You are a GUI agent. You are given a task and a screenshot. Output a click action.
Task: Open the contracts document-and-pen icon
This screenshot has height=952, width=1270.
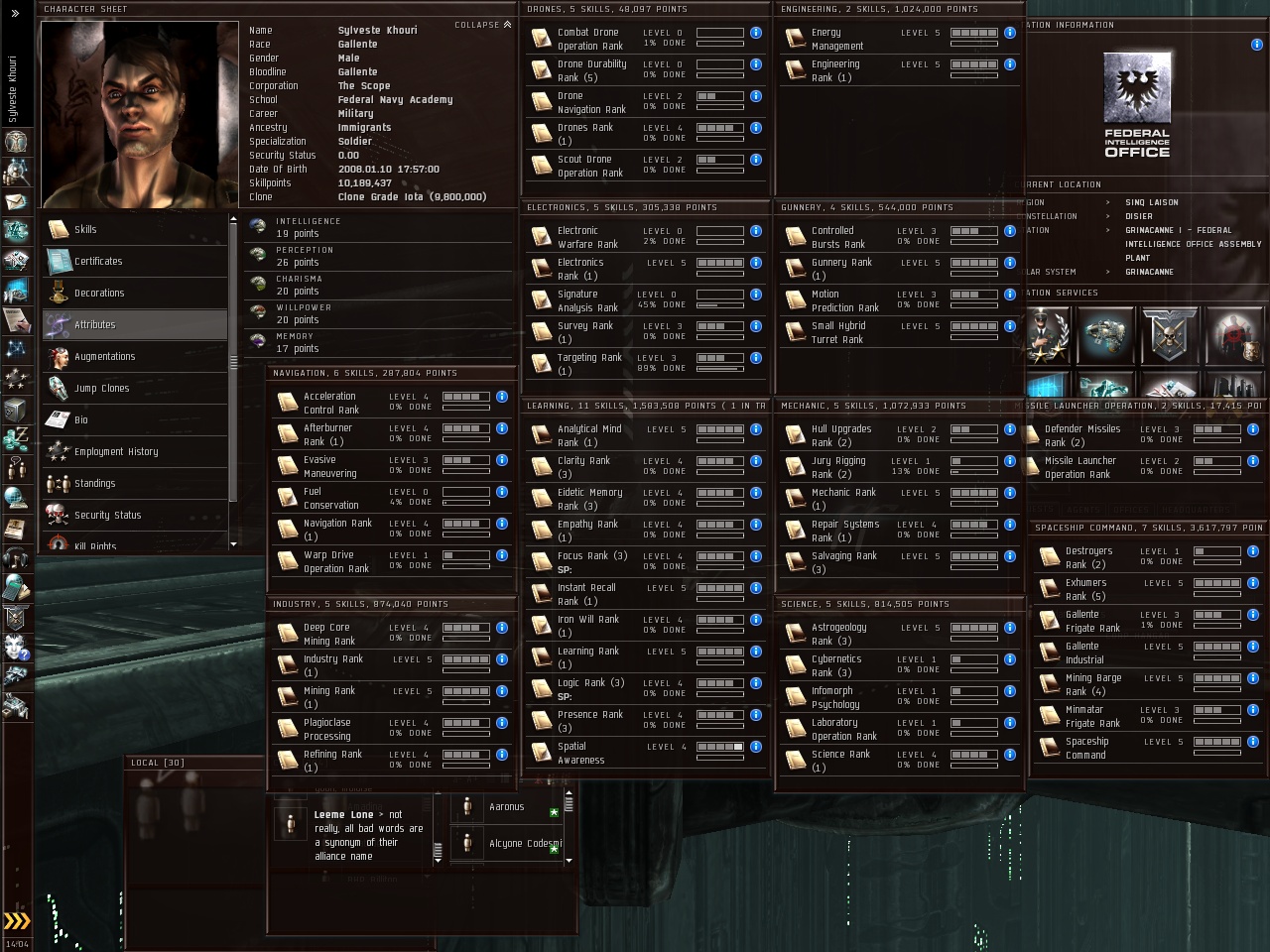pos(16,319)
